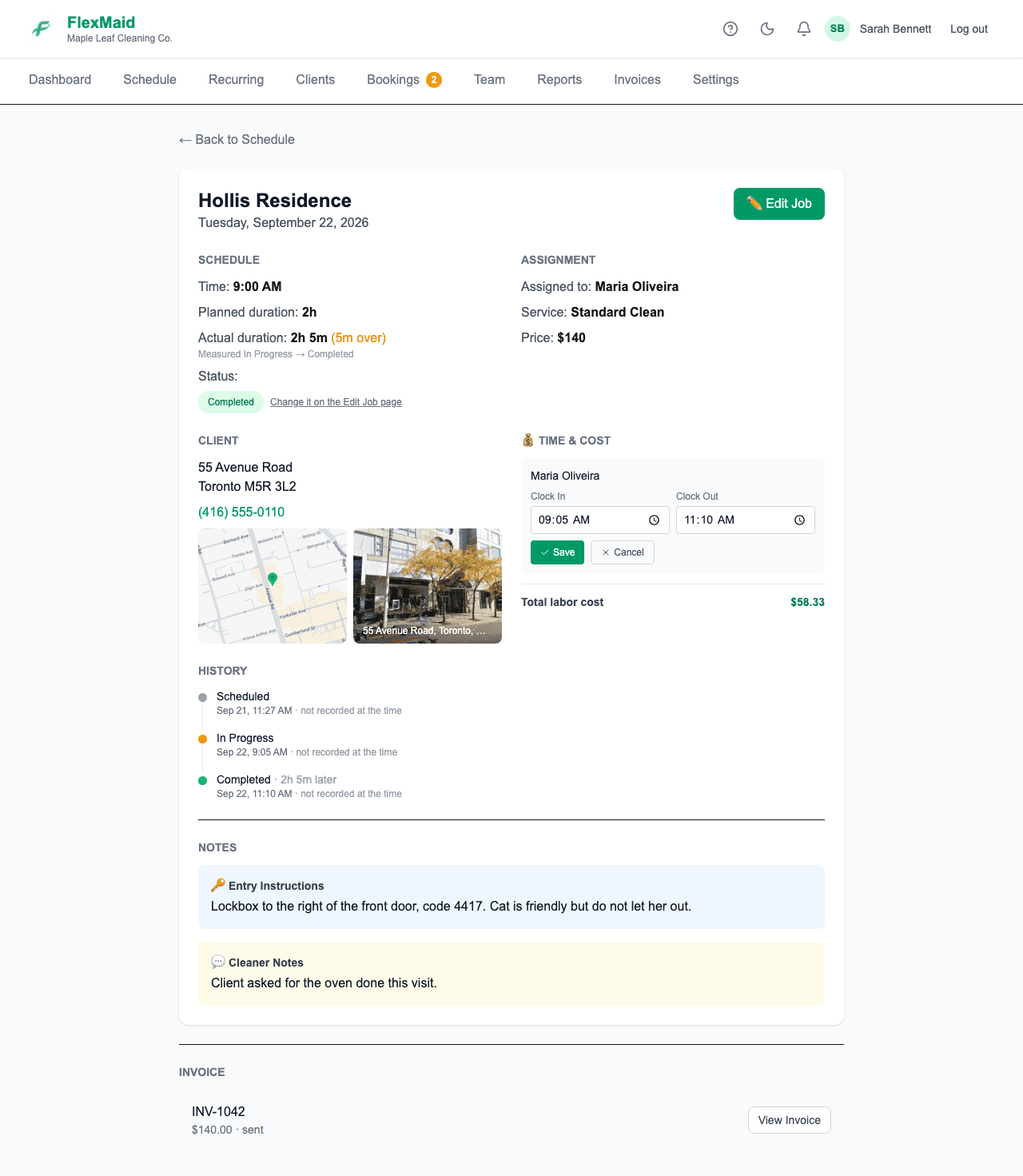Open the Schedule tab

coord(149,80)
